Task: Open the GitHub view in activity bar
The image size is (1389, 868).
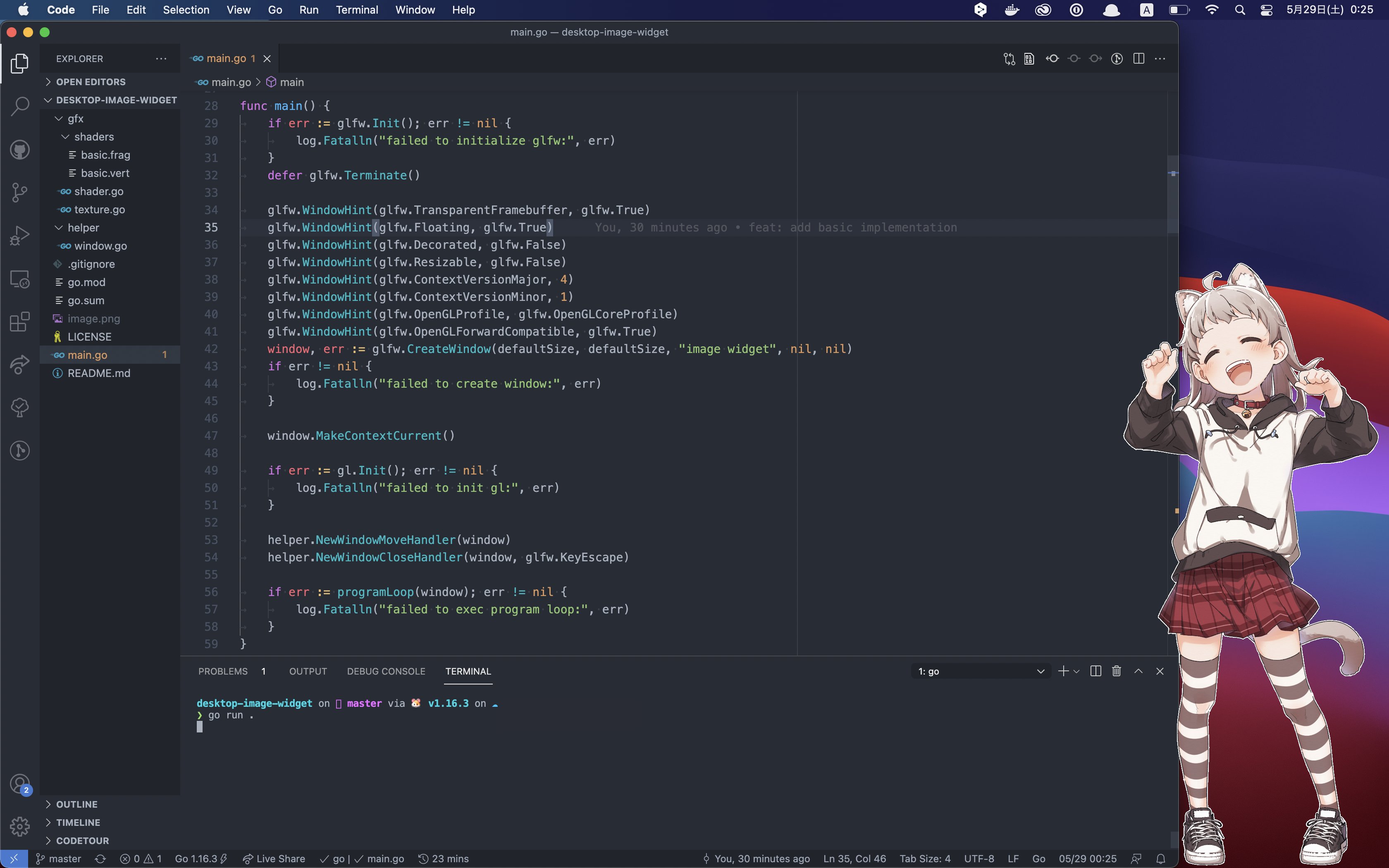Action: click(x=19, y=150)
